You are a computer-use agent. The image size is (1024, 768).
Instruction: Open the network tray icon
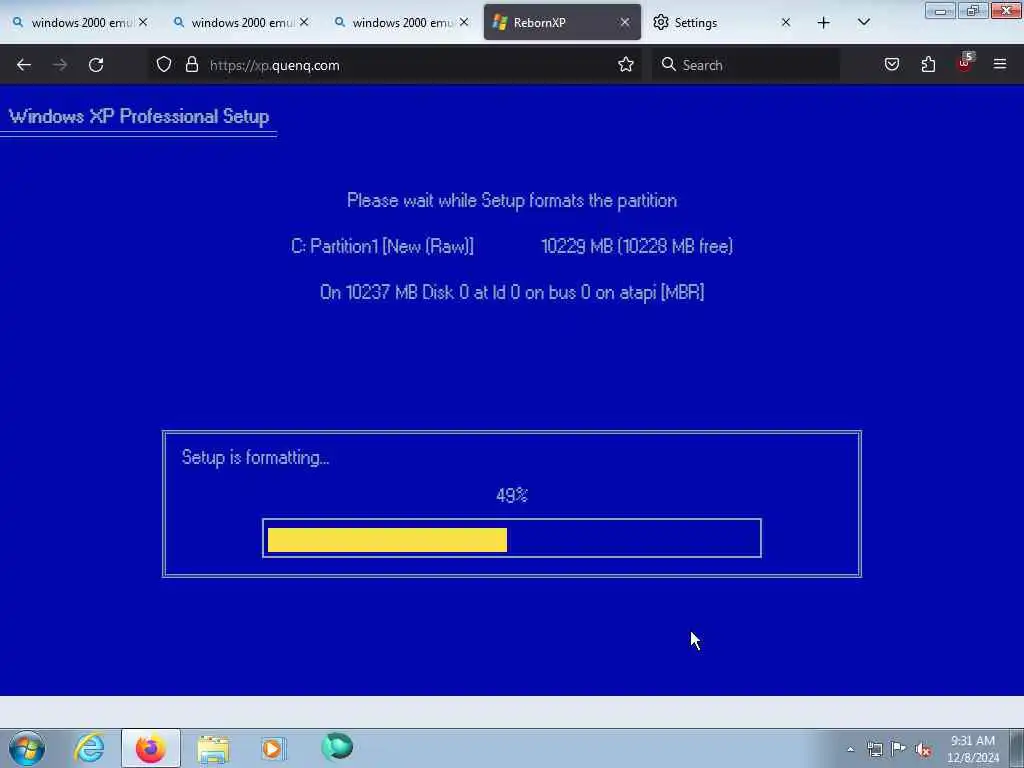(874, 749)
